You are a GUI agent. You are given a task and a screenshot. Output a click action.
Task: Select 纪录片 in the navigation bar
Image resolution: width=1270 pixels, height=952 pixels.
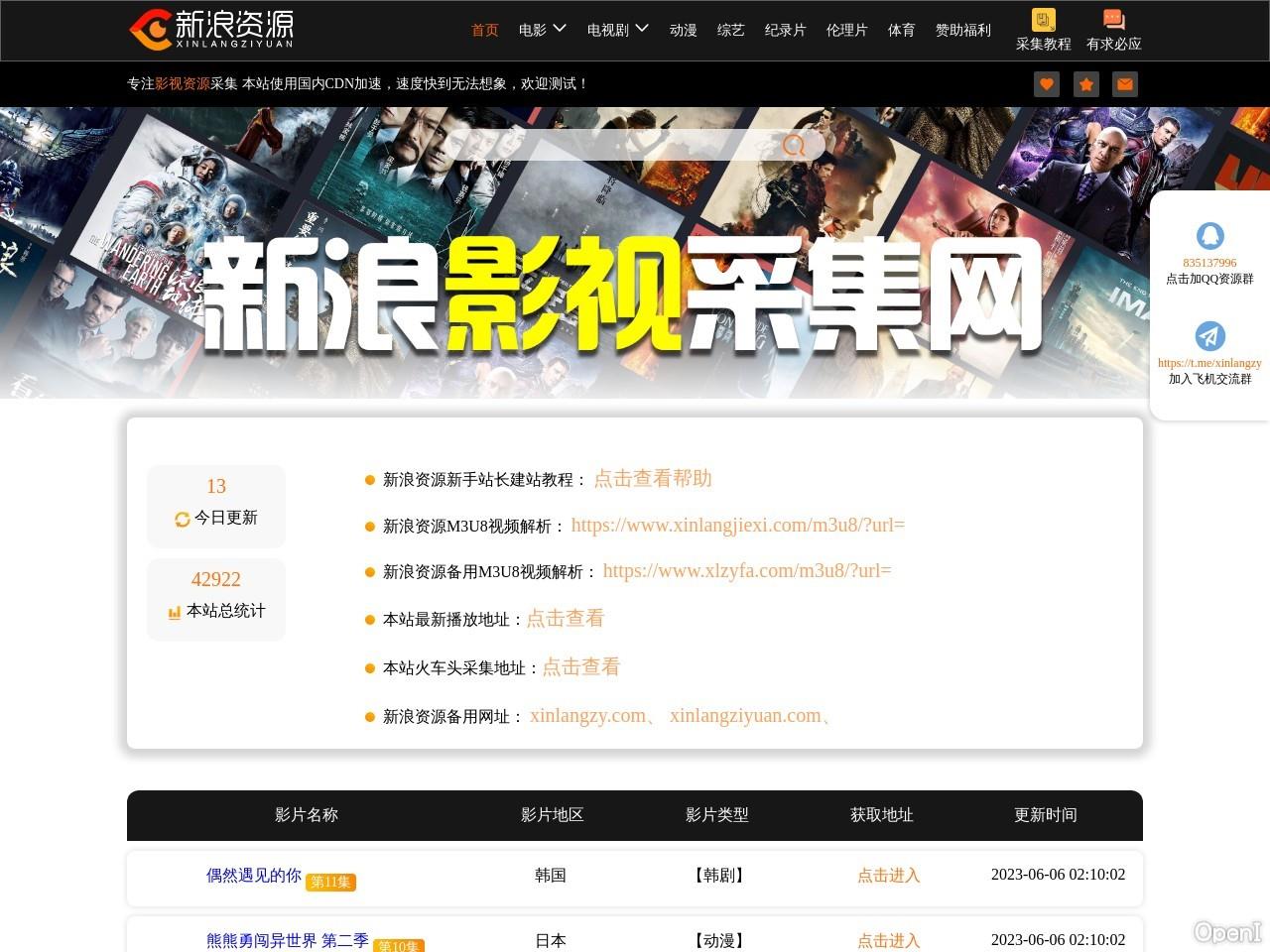point(785,30)
